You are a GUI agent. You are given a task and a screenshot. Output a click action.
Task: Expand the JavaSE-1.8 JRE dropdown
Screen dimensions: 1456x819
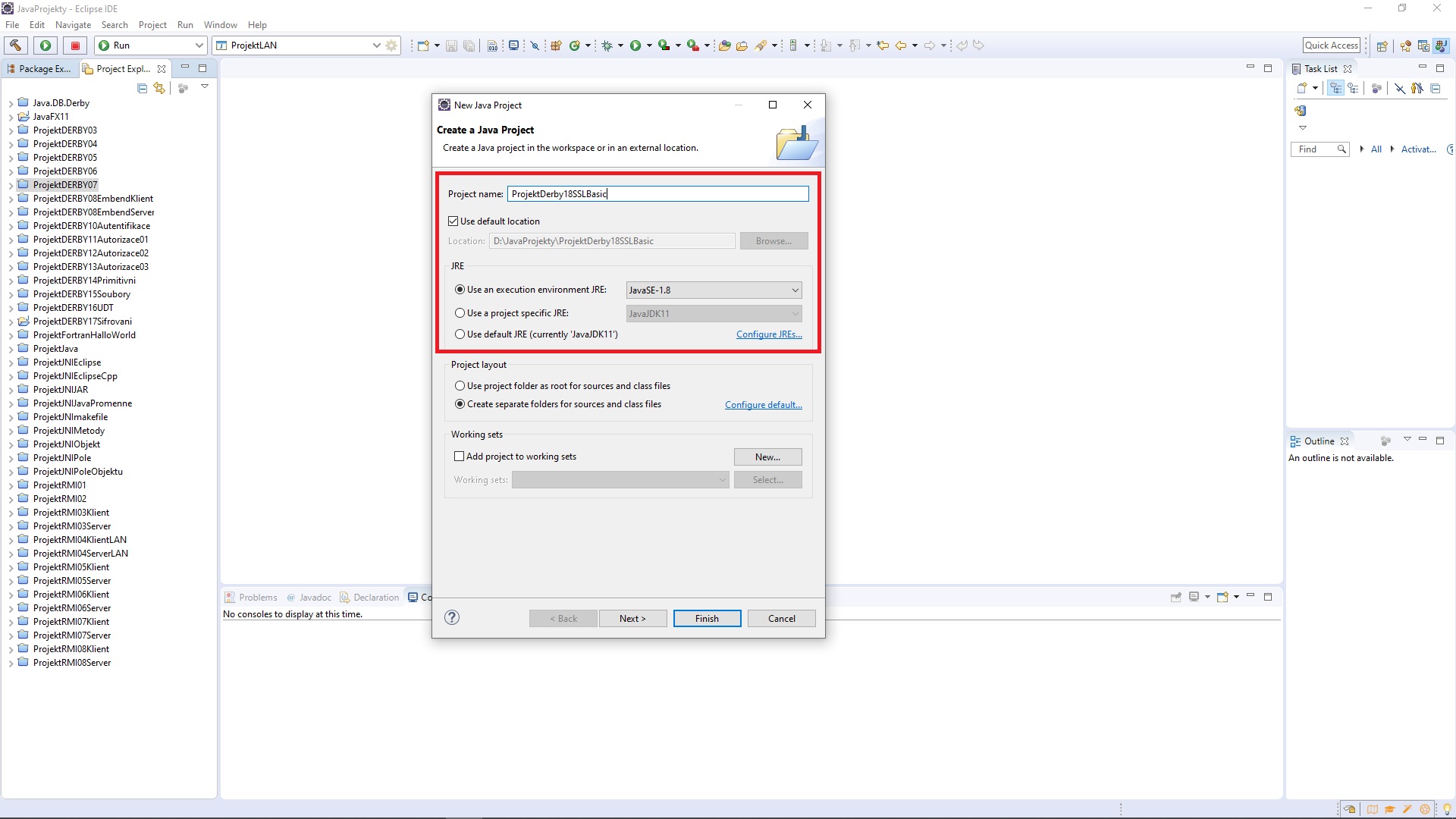pyautogui.click(x=794, y=290)
